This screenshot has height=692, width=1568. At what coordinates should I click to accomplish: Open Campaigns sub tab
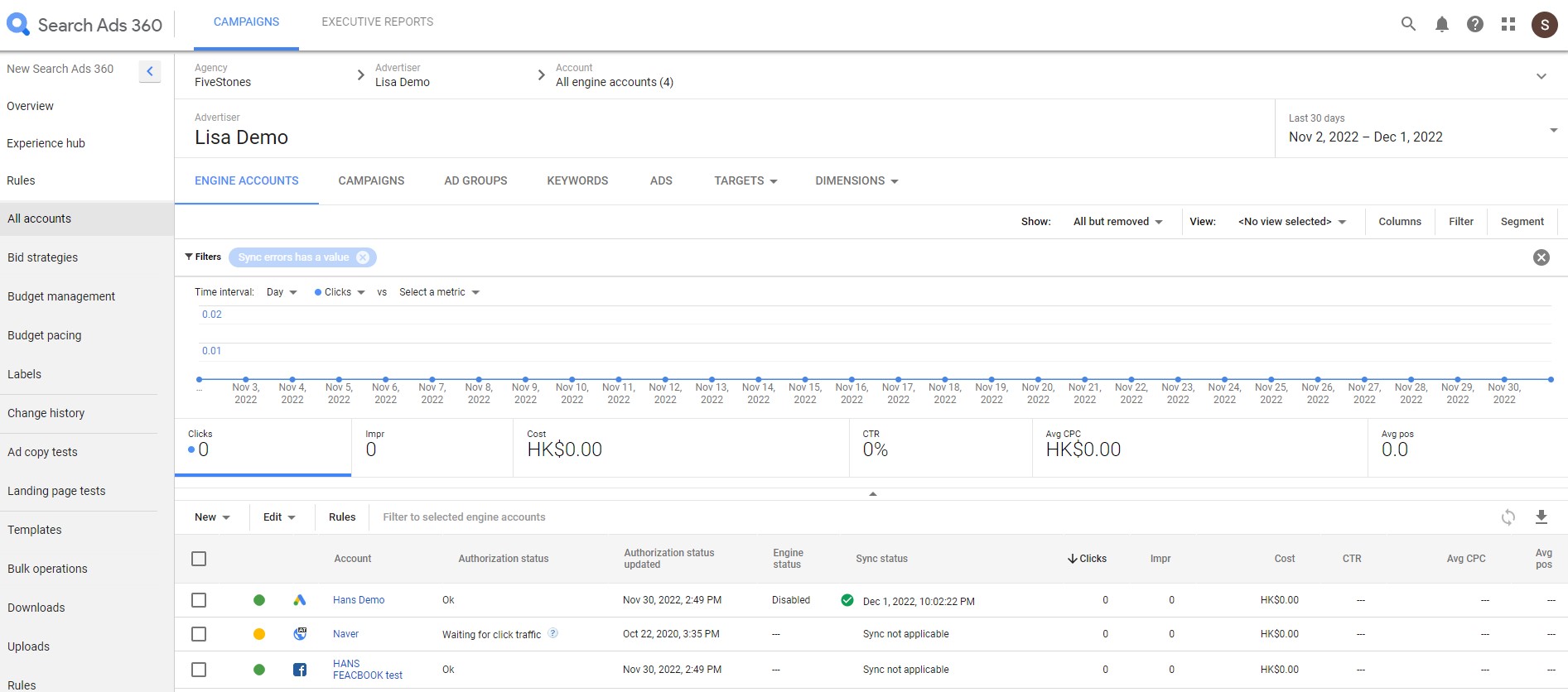(371, 180)
